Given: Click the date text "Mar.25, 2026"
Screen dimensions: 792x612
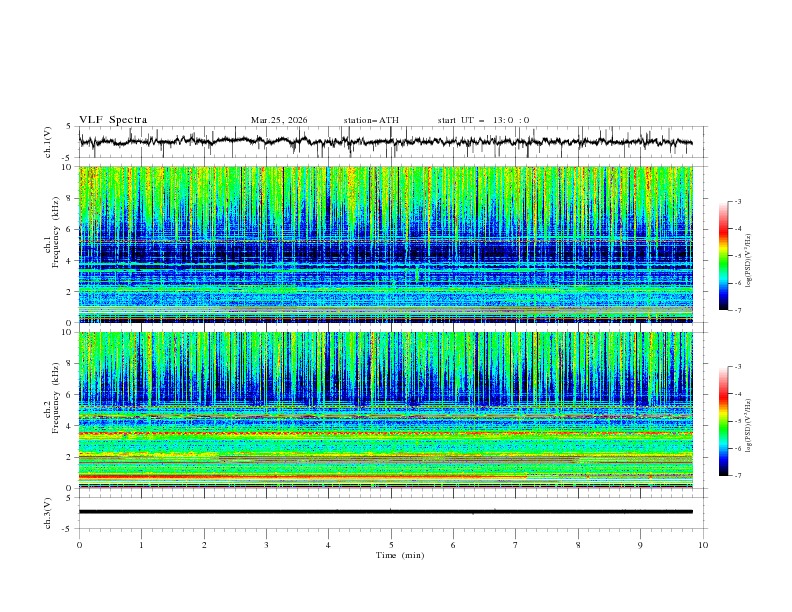Looking at the screenshot, I should (279, 120).
